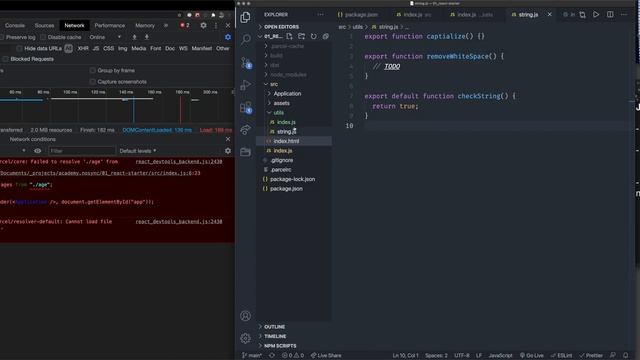Viewport: 640px width, 360px height.
Task: Click the red error count badge in DevTools
Action: (x=185, y=25)
